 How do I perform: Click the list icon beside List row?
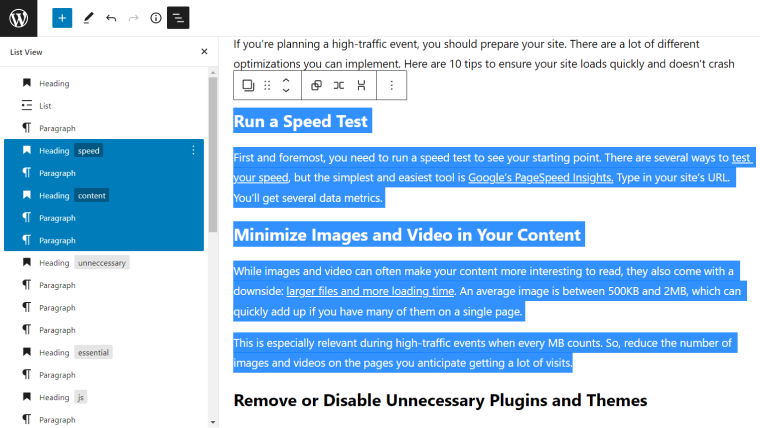pos(27,105)
